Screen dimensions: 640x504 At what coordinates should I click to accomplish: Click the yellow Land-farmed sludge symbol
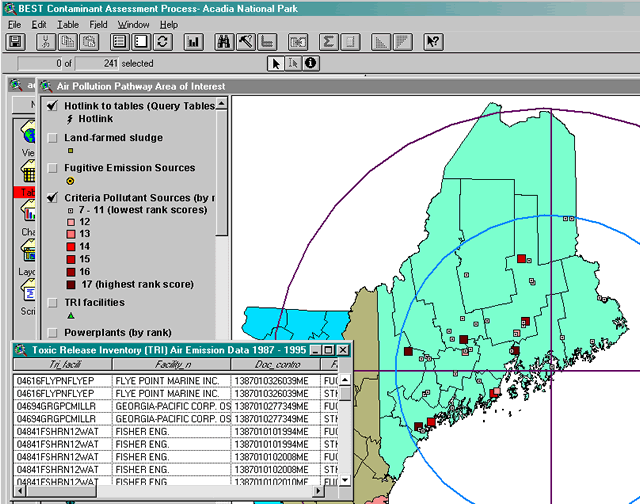pyautogui.click(x=71, y=151)
